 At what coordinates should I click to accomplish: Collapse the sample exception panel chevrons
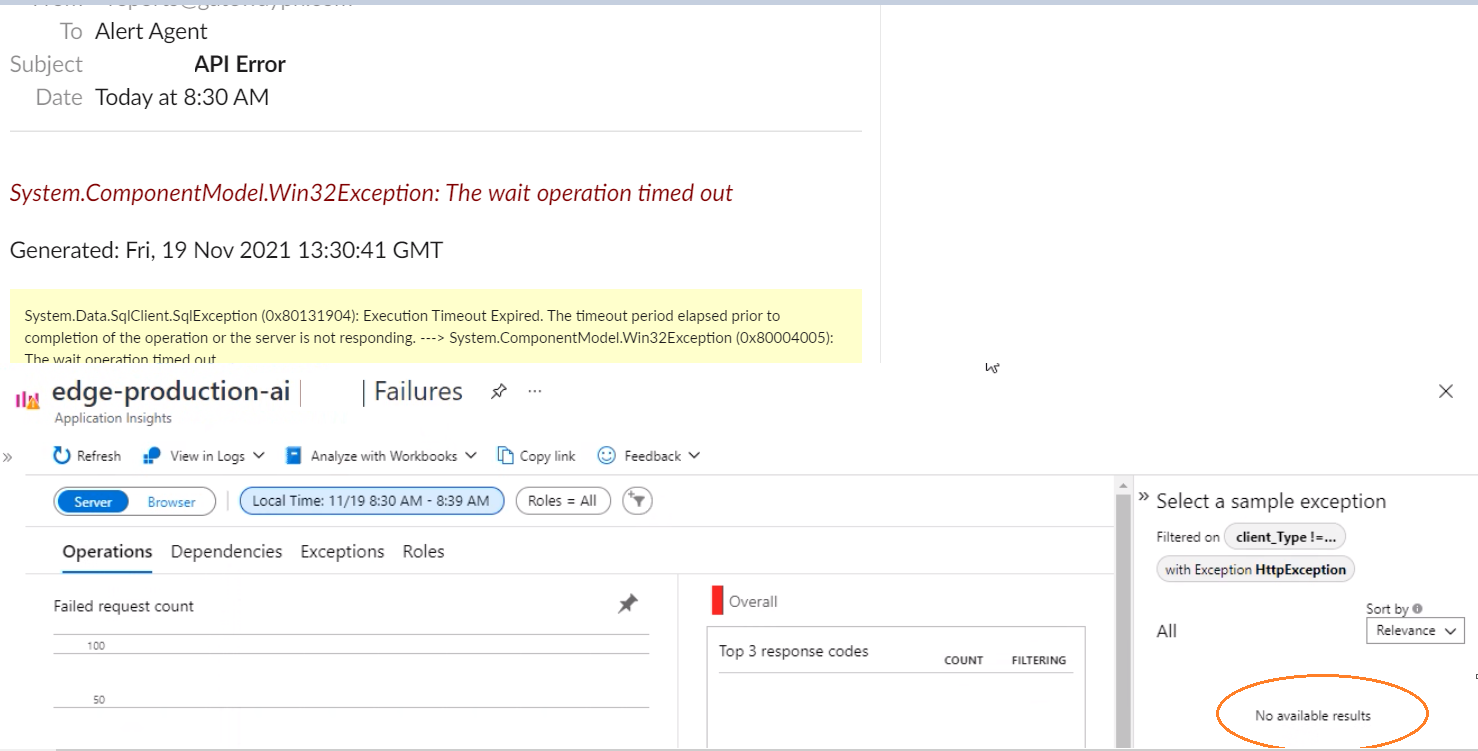click(1144, 497)
